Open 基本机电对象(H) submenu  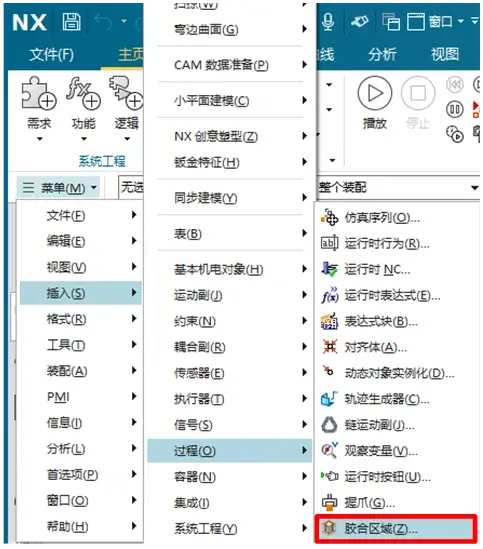230,269
